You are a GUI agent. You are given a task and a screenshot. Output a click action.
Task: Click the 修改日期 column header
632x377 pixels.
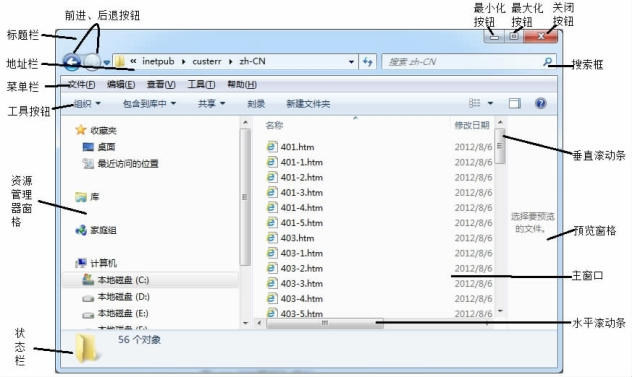(x=472, y=125)
